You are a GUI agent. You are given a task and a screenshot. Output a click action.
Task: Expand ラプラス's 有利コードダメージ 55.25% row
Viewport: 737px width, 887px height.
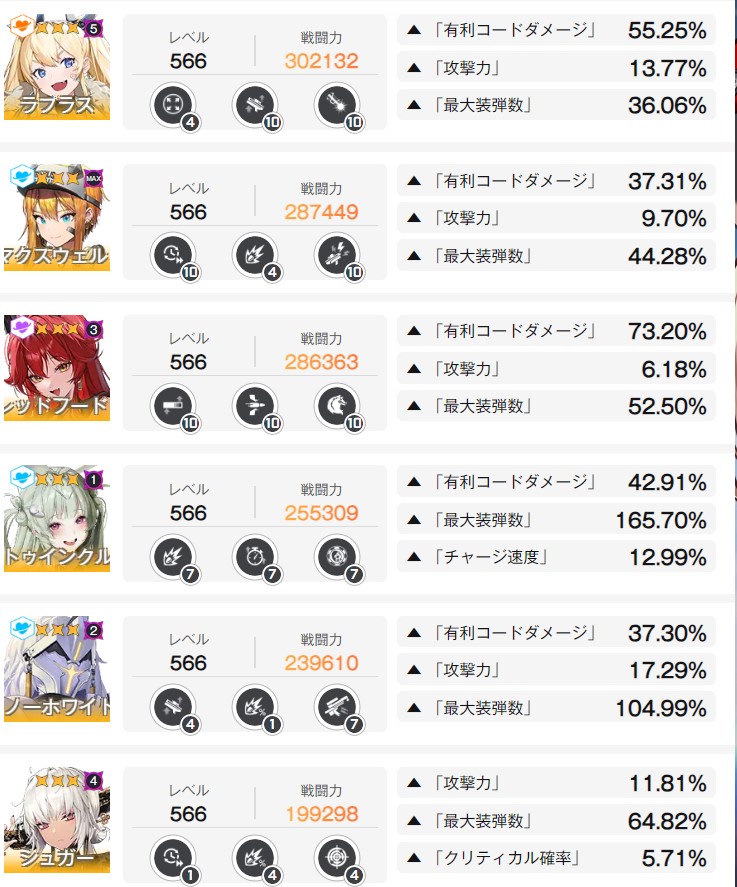557,30
